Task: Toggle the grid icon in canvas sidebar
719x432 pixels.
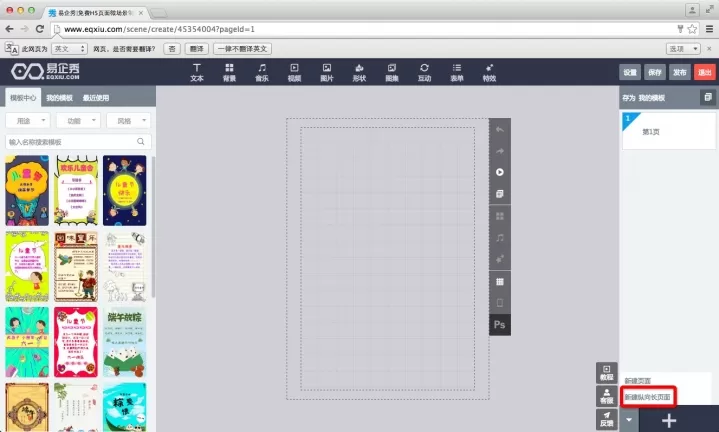Action: tap(500, 282)
